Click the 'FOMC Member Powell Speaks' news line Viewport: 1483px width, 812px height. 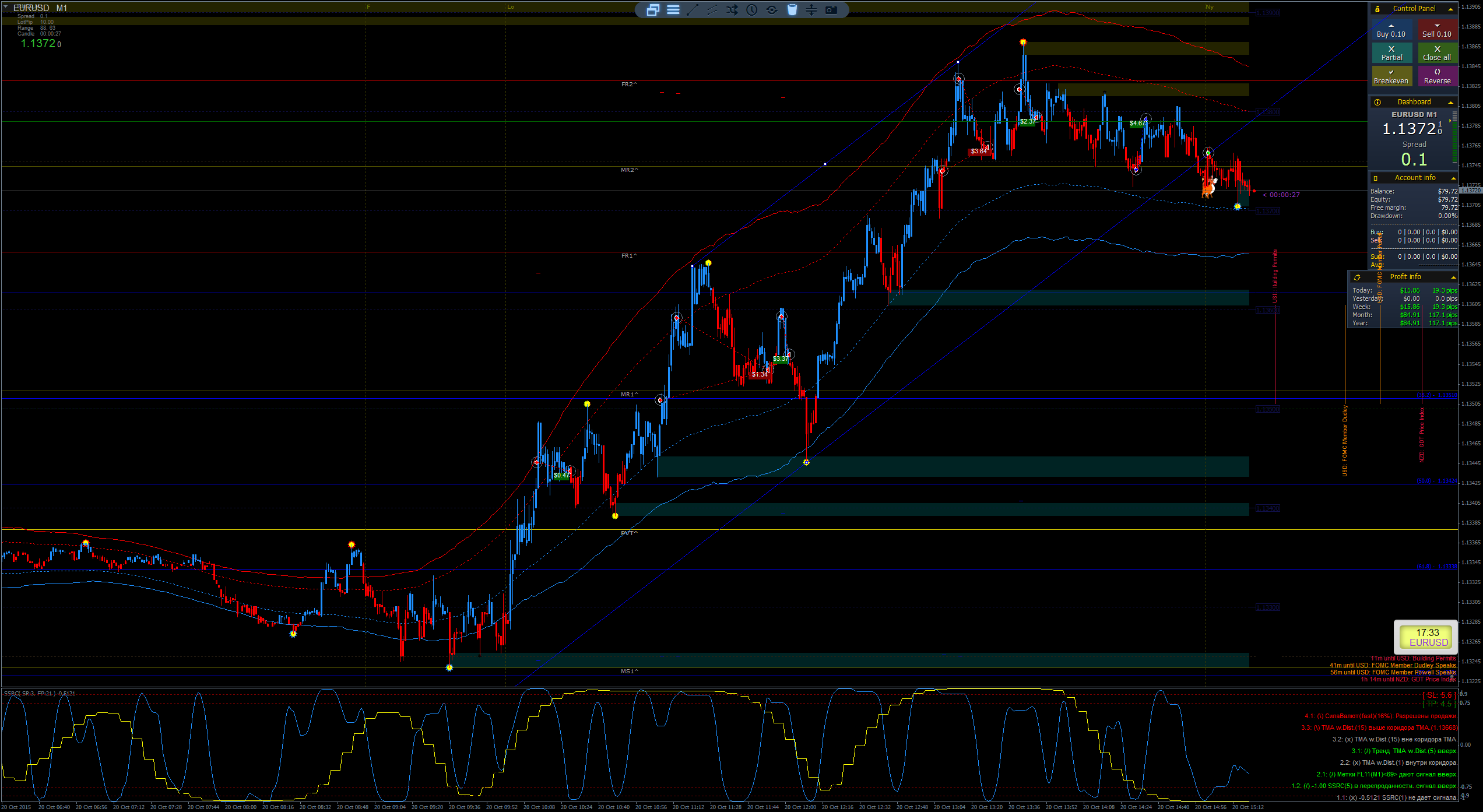point(1393,673)
